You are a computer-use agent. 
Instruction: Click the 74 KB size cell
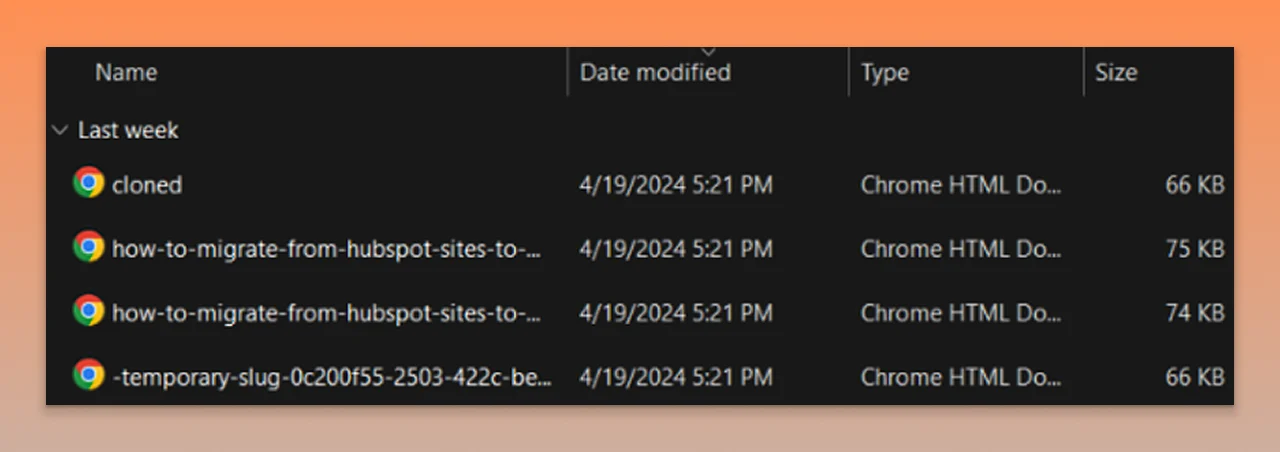pyautogui.click(x=1194, y=313)
